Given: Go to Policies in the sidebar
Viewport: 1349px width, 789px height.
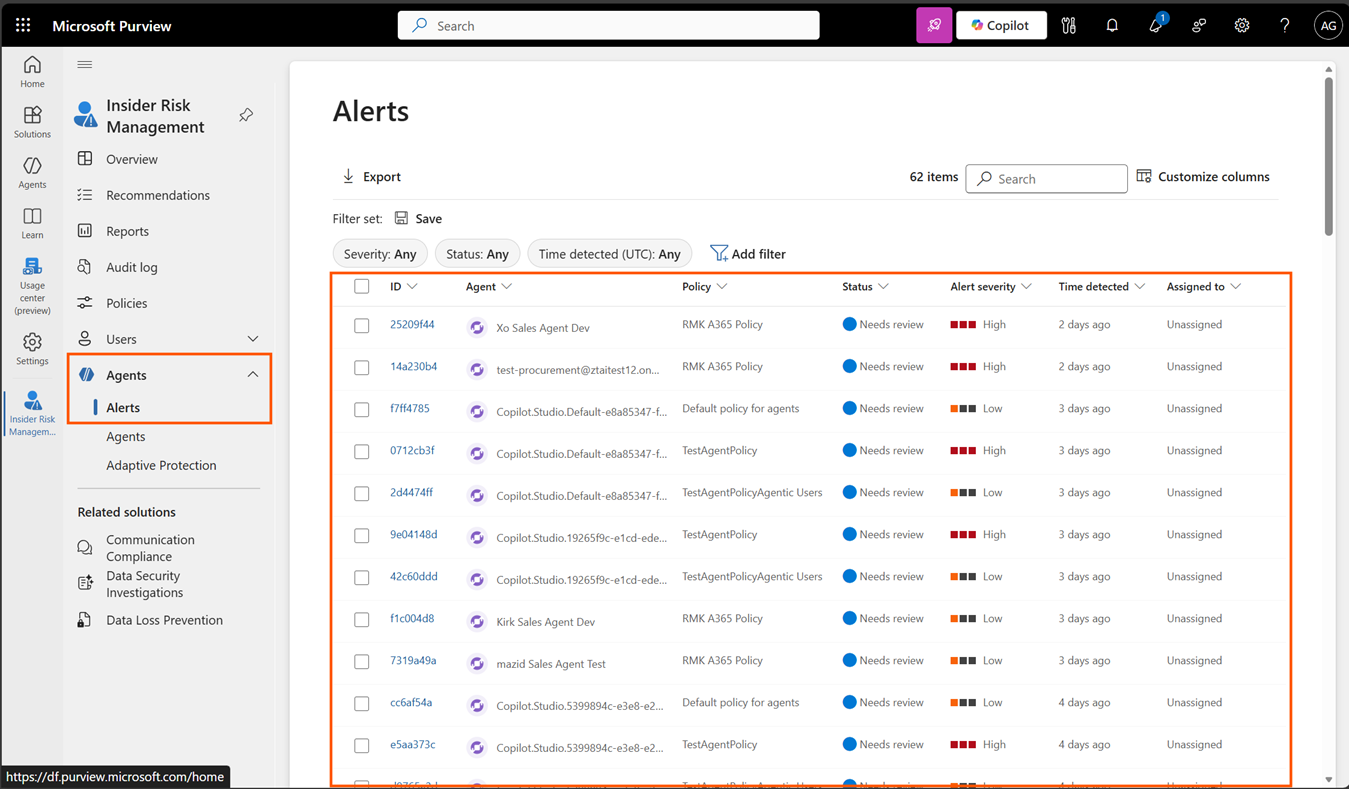Looking at the screenshot, I should point(127,303).
